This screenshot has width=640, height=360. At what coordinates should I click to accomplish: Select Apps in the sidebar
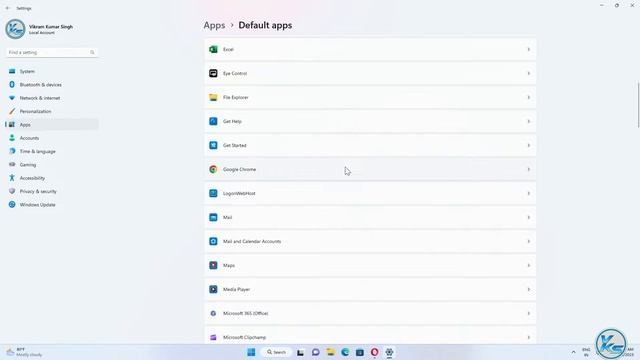[52, 124]
